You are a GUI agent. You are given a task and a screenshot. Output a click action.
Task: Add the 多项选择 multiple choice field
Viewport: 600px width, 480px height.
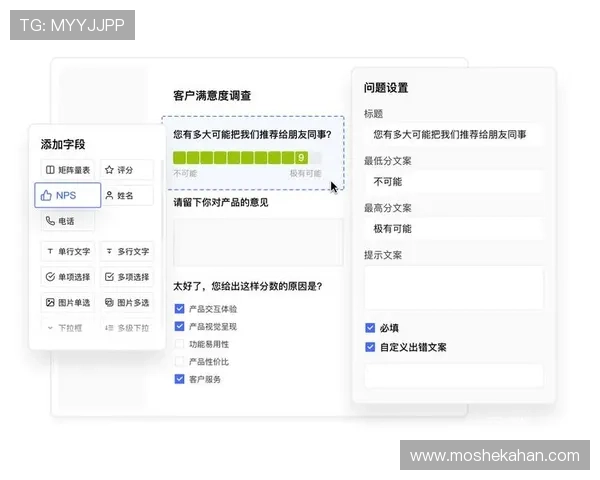click(127, 277)
